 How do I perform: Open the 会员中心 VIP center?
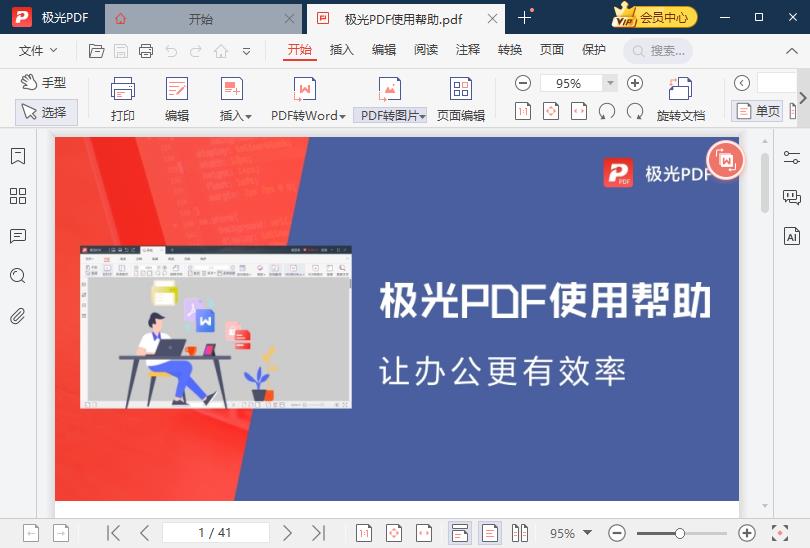pos(654,17)
